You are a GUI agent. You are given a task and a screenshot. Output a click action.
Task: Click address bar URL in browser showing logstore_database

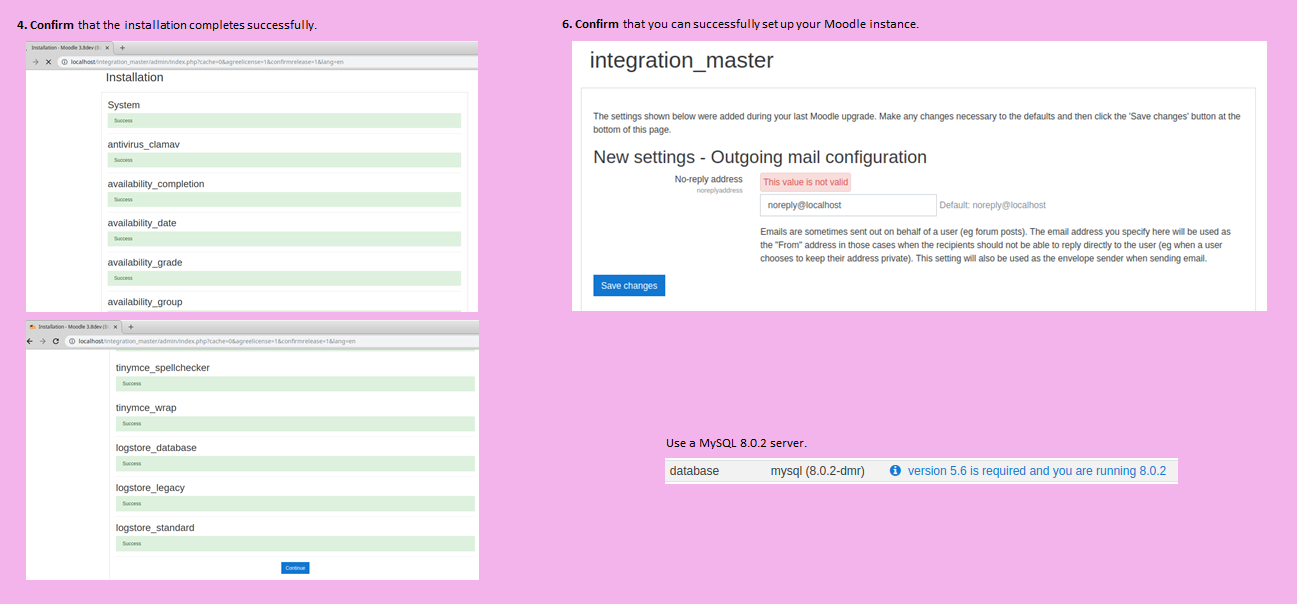217,341
